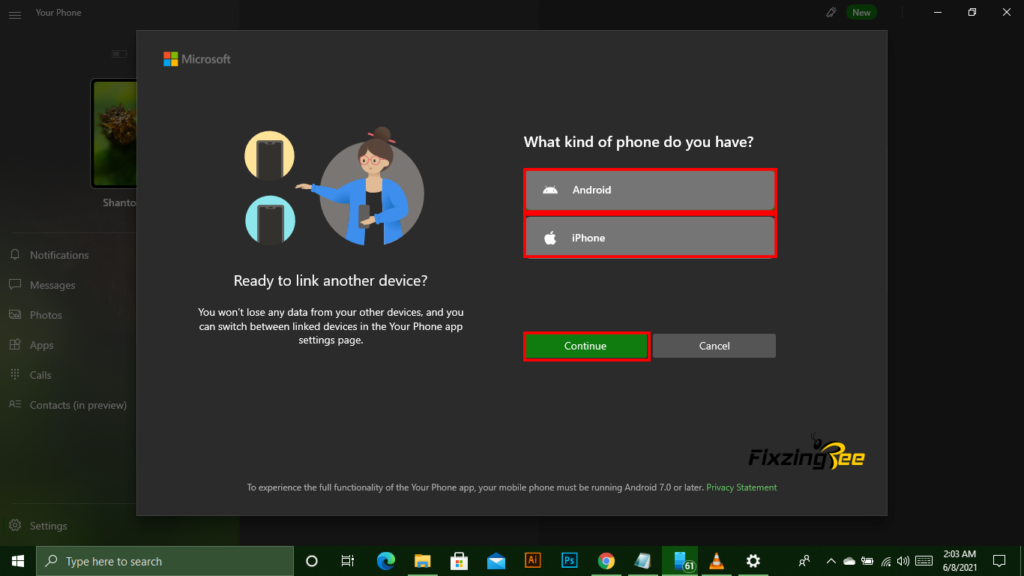Viewport: 1024px width, 576px height.
Task: Click the pen feedback icon in title bar
Action: pyautogui.click(x=831, y=12)
